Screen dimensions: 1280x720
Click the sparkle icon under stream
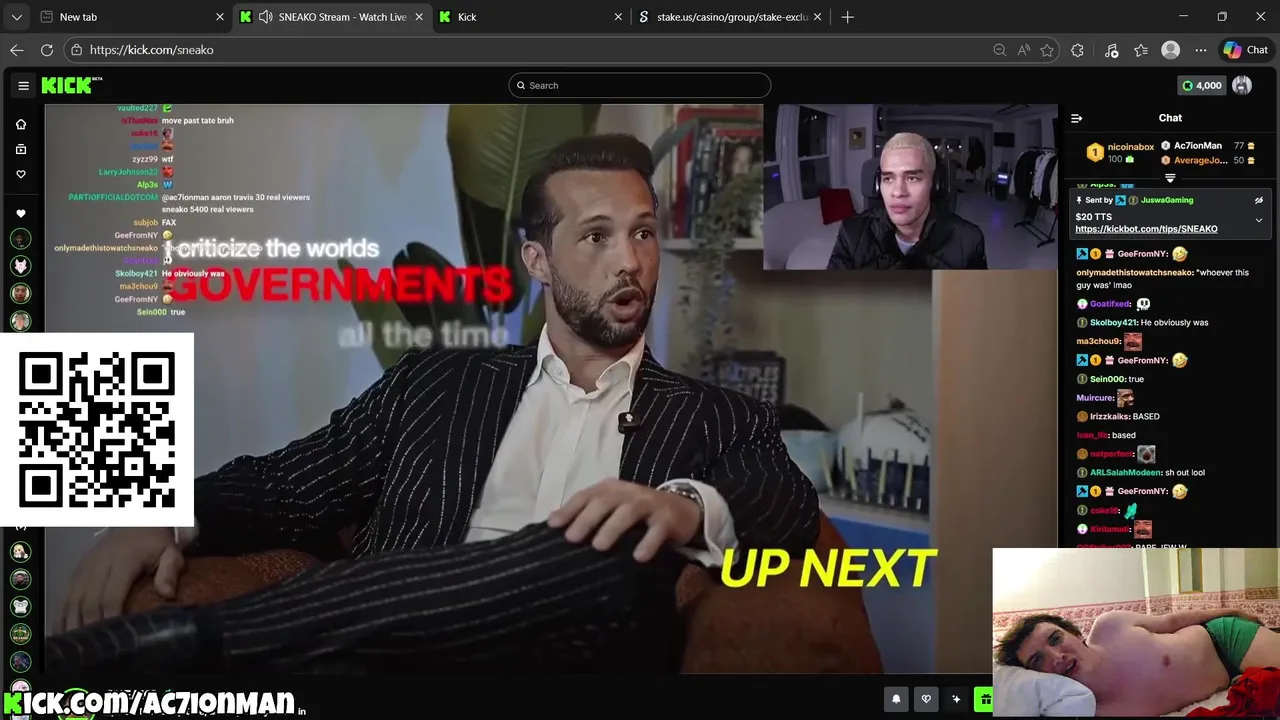(x=956, y=699)
